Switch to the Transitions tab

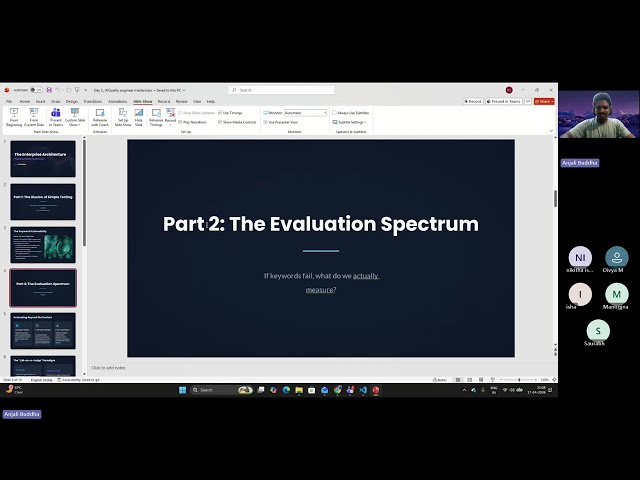pos(93,101)
